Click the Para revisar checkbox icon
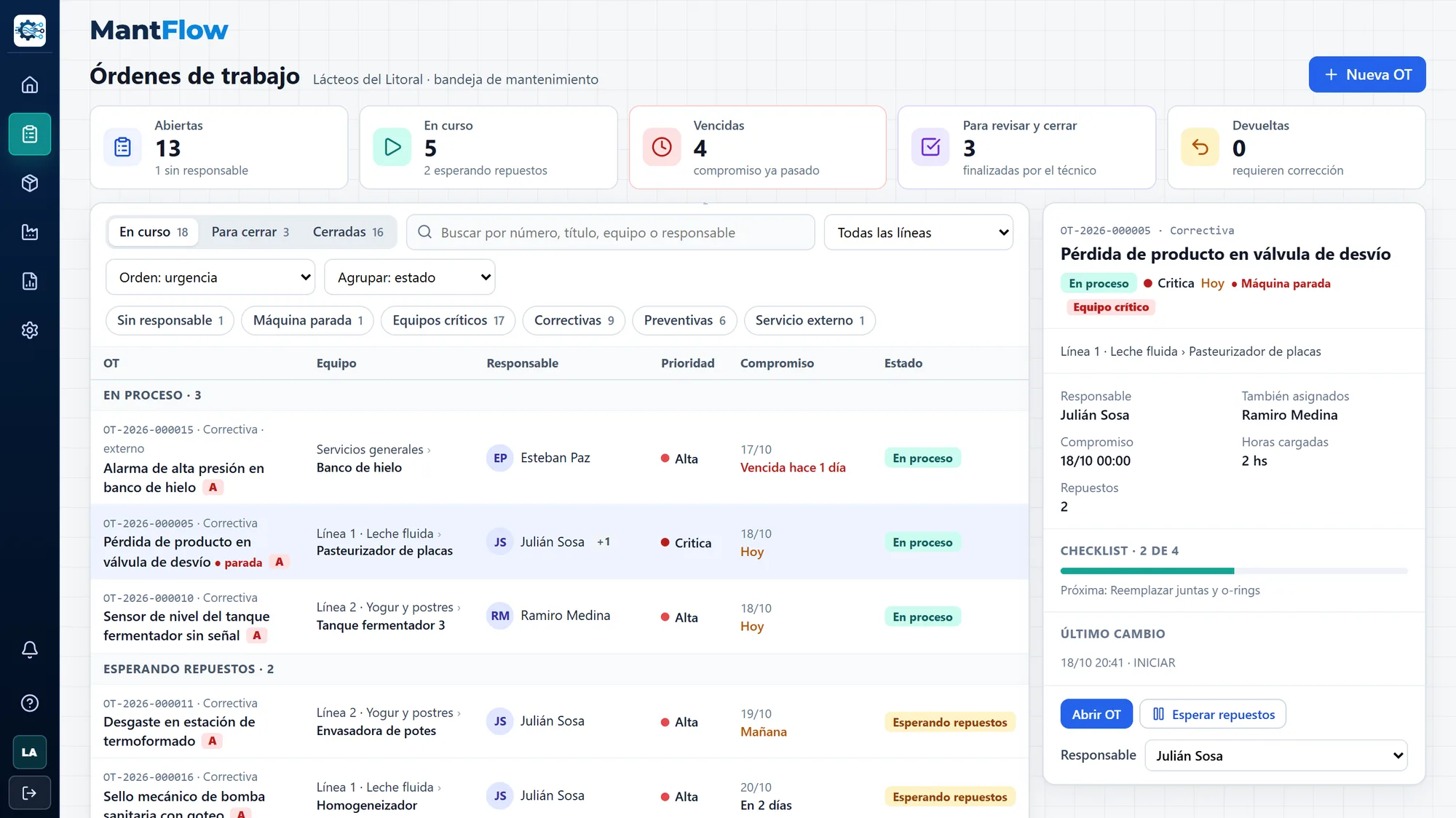Screen dimensions: 1456x818 (930, 147)
